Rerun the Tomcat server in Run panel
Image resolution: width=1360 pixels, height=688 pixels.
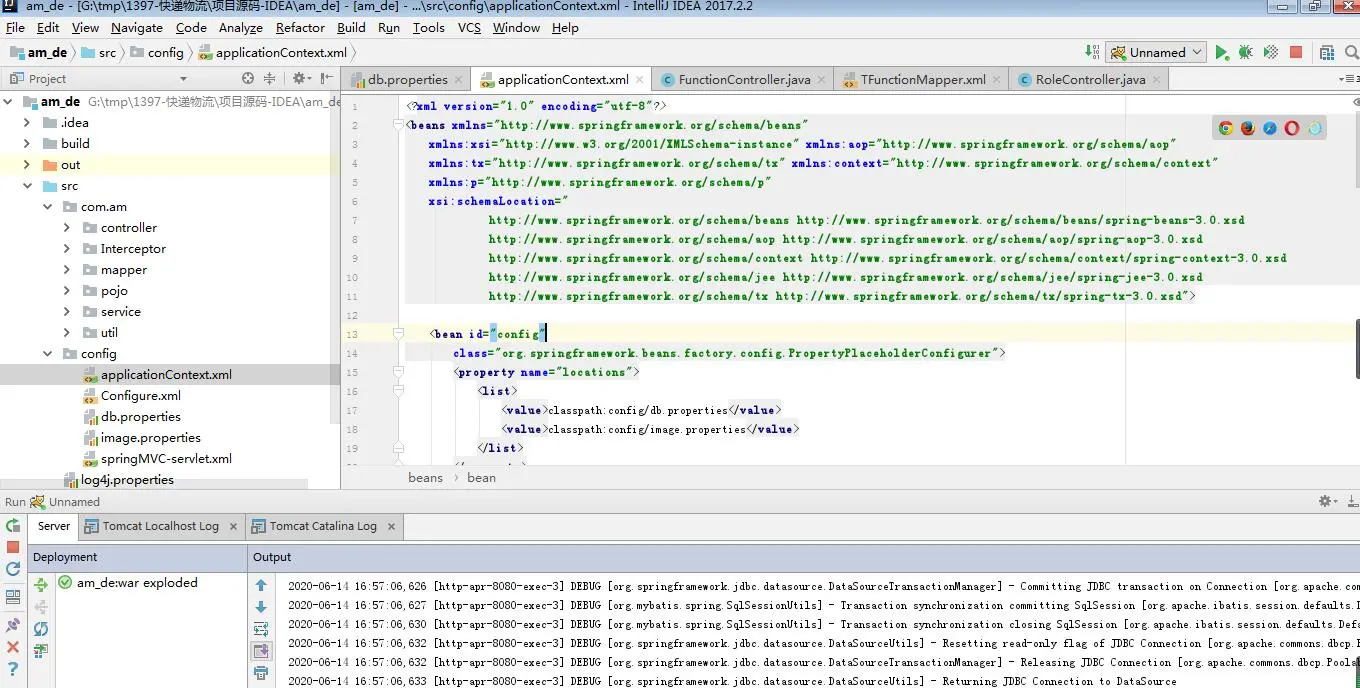[x=13, y=526]
